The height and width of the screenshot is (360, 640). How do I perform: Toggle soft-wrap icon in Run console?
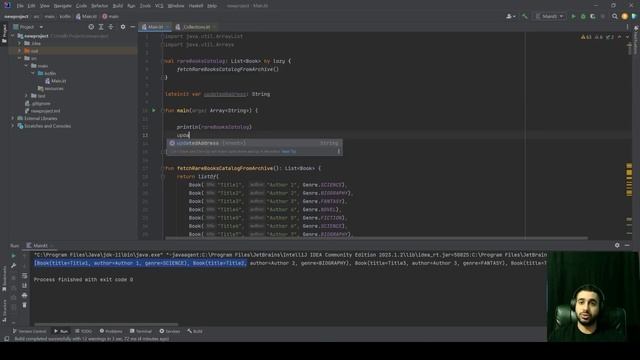[x=24, y=276]
